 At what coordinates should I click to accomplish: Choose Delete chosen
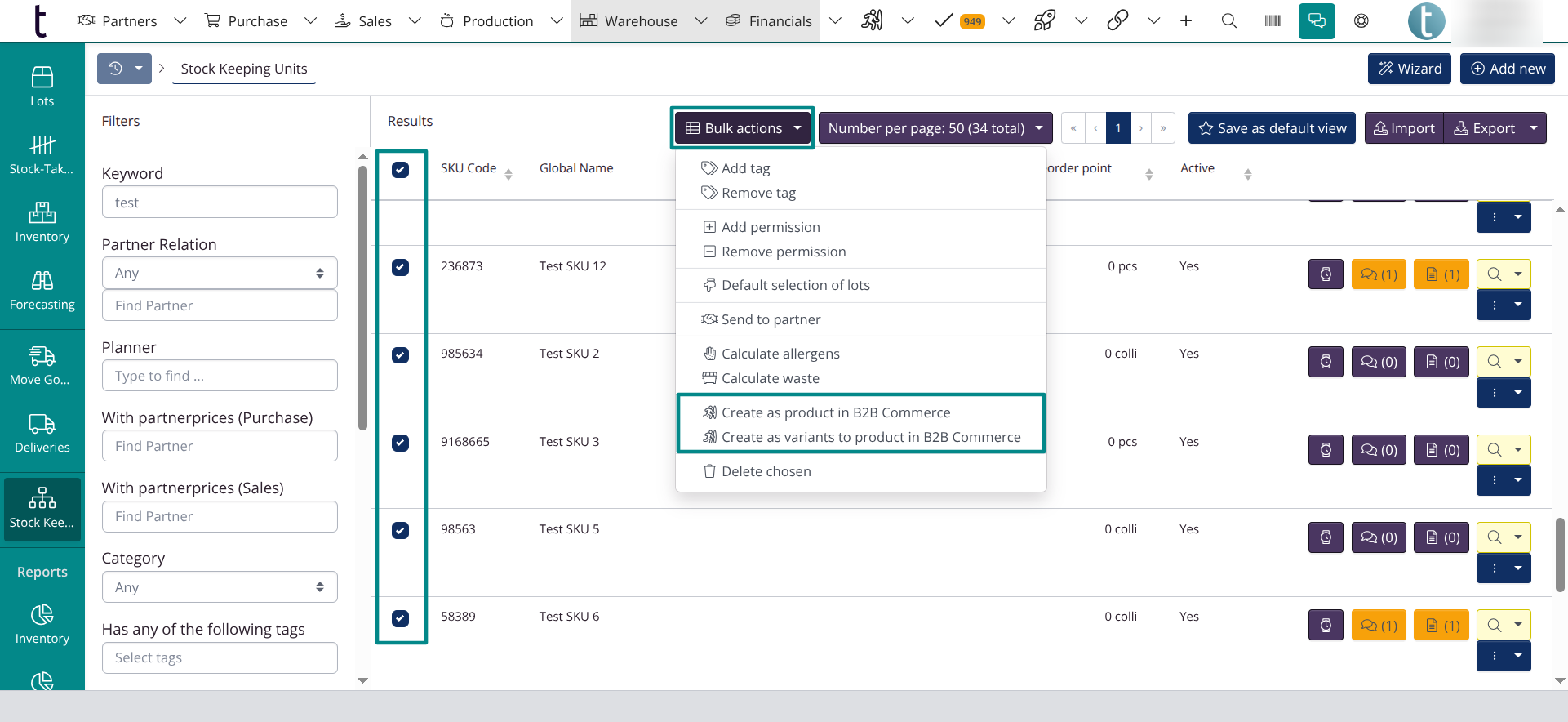(757, 471)
